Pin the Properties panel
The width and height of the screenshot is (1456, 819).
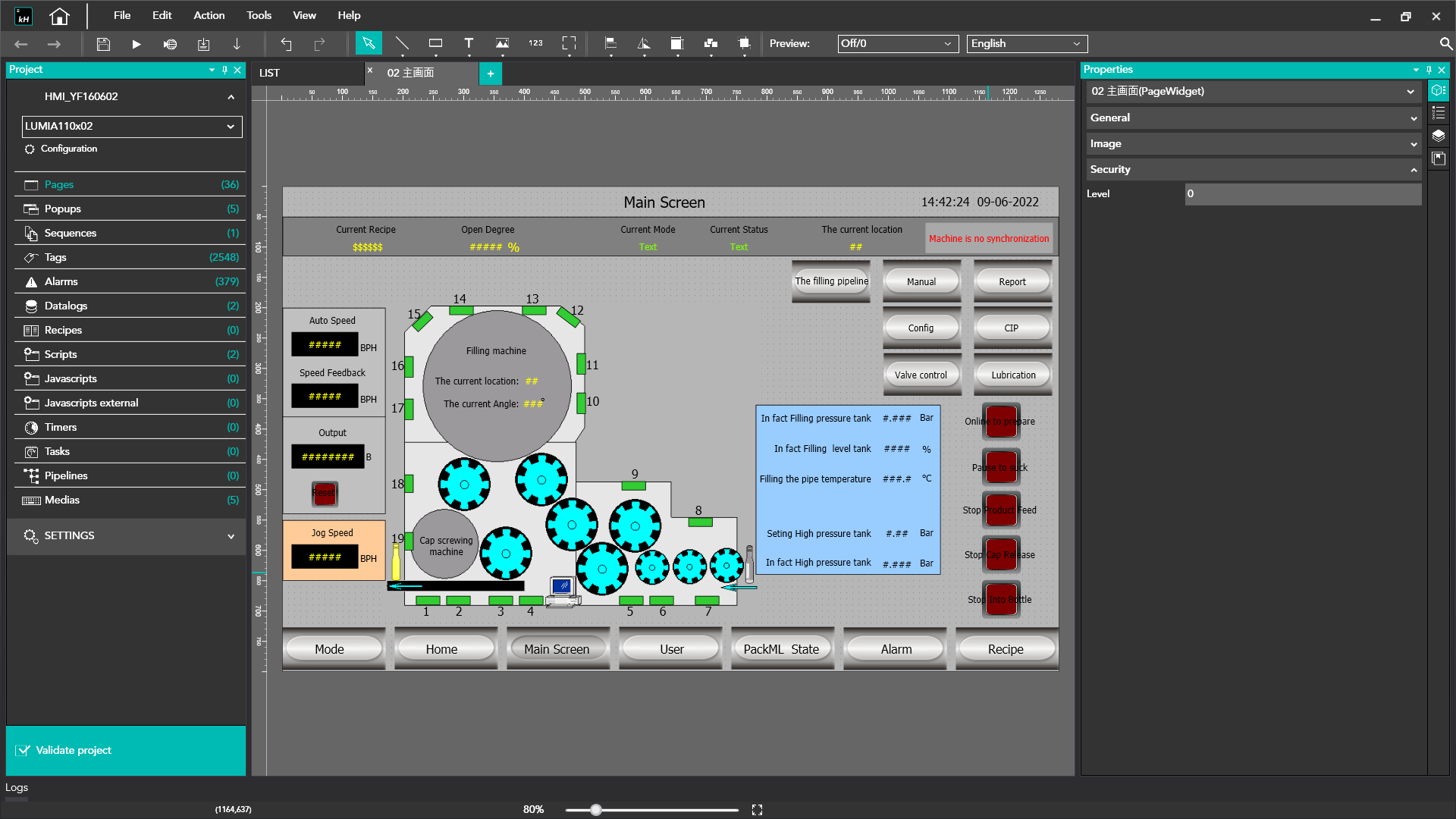[1429, 70]
